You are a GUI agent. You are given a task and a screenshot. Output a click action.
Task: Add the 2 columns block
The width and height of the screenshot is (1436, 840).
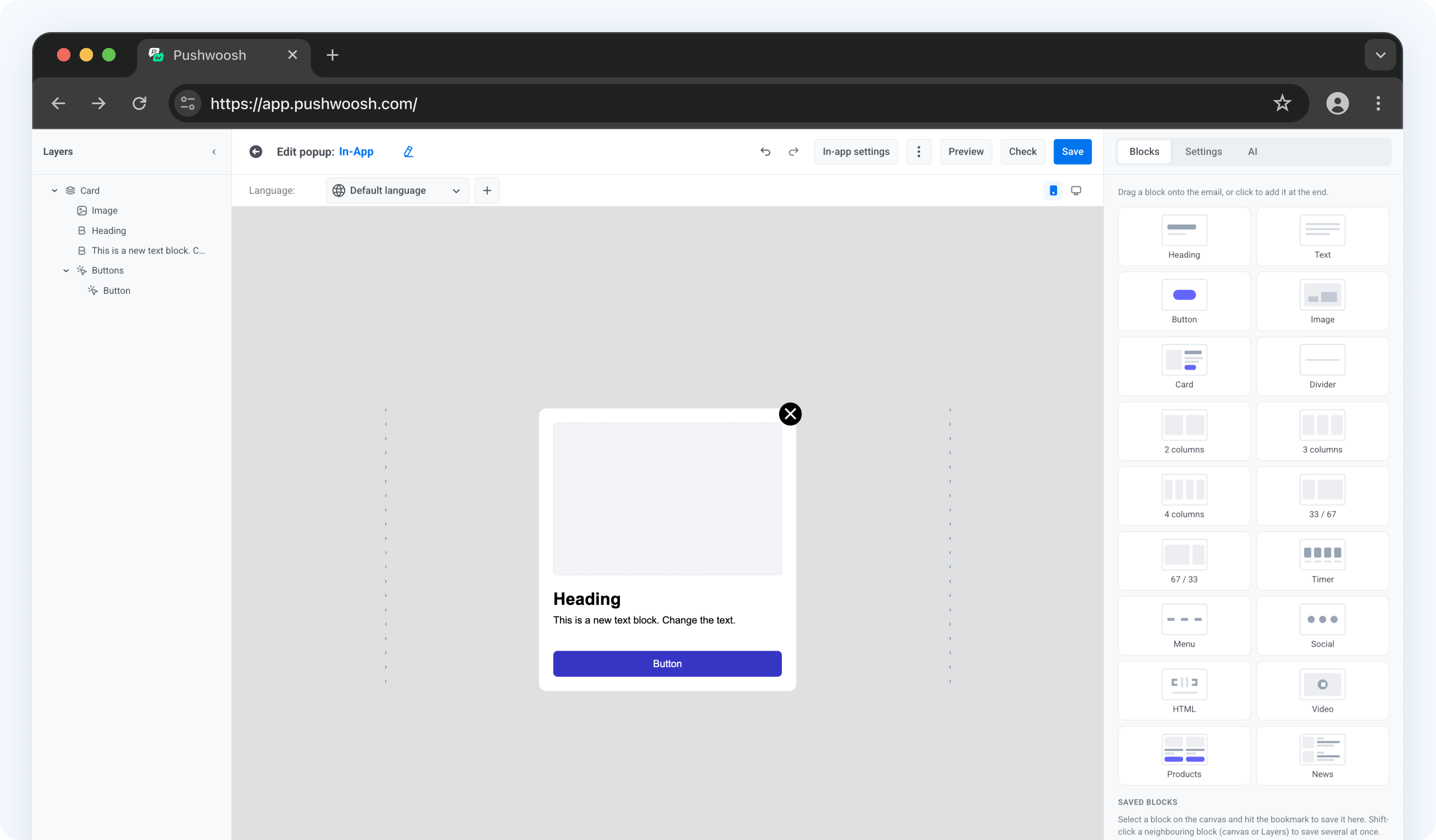(x=1184, y=431)
